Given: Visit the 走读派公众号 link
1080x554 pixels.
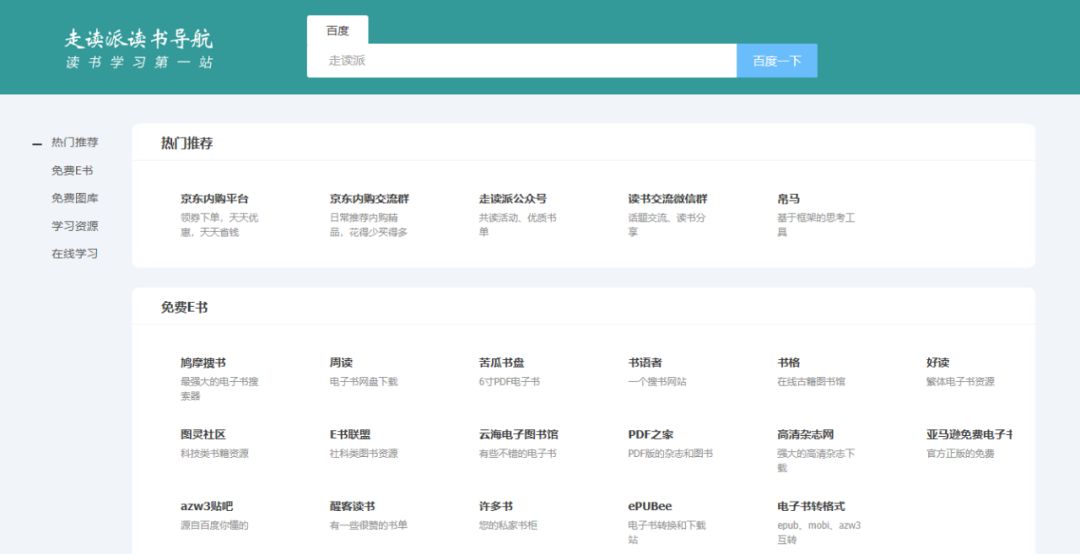Looking at the screenshot, I should [x=512, y=199].
